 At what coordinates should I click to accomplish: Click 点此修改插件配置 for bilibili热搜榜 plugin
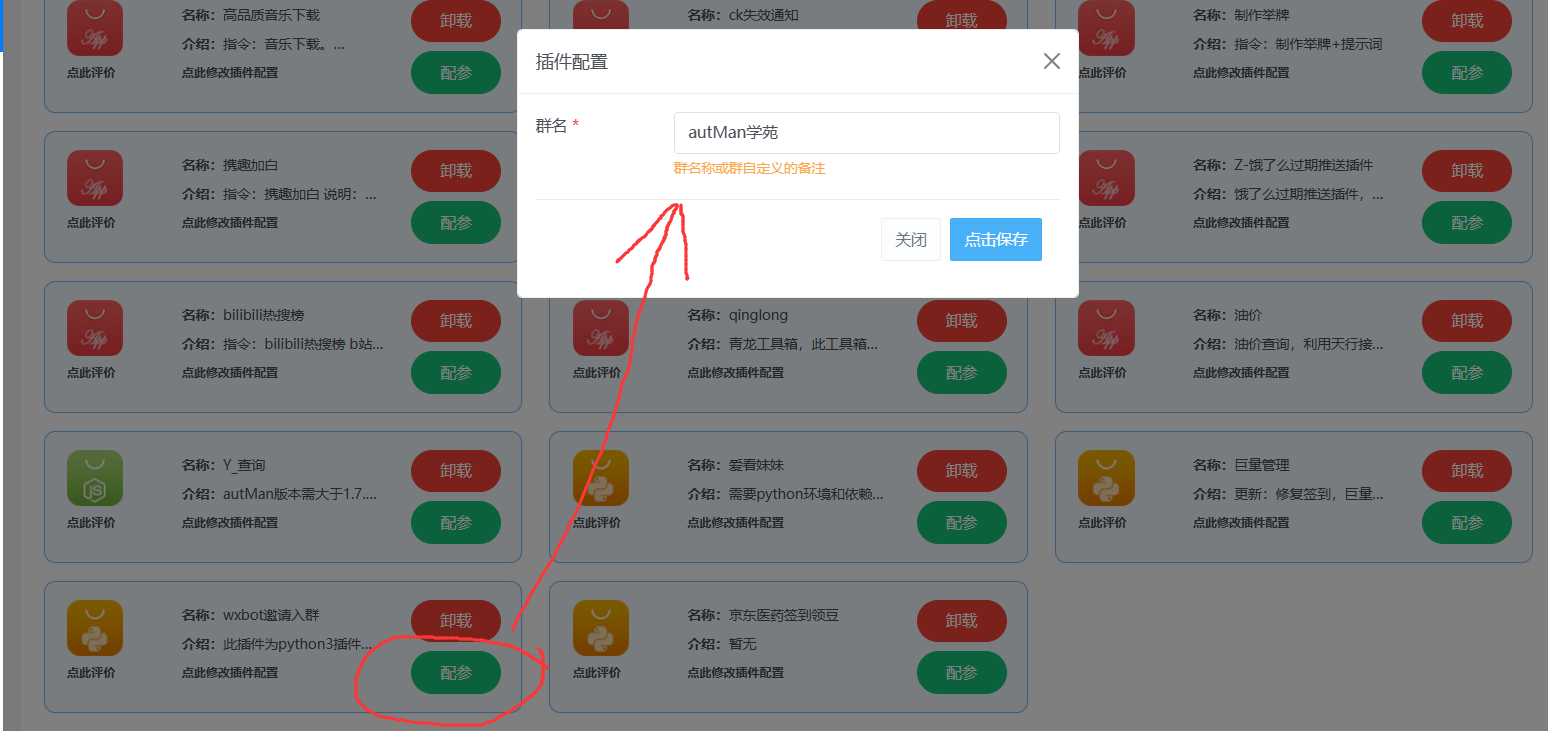point(230,372)
